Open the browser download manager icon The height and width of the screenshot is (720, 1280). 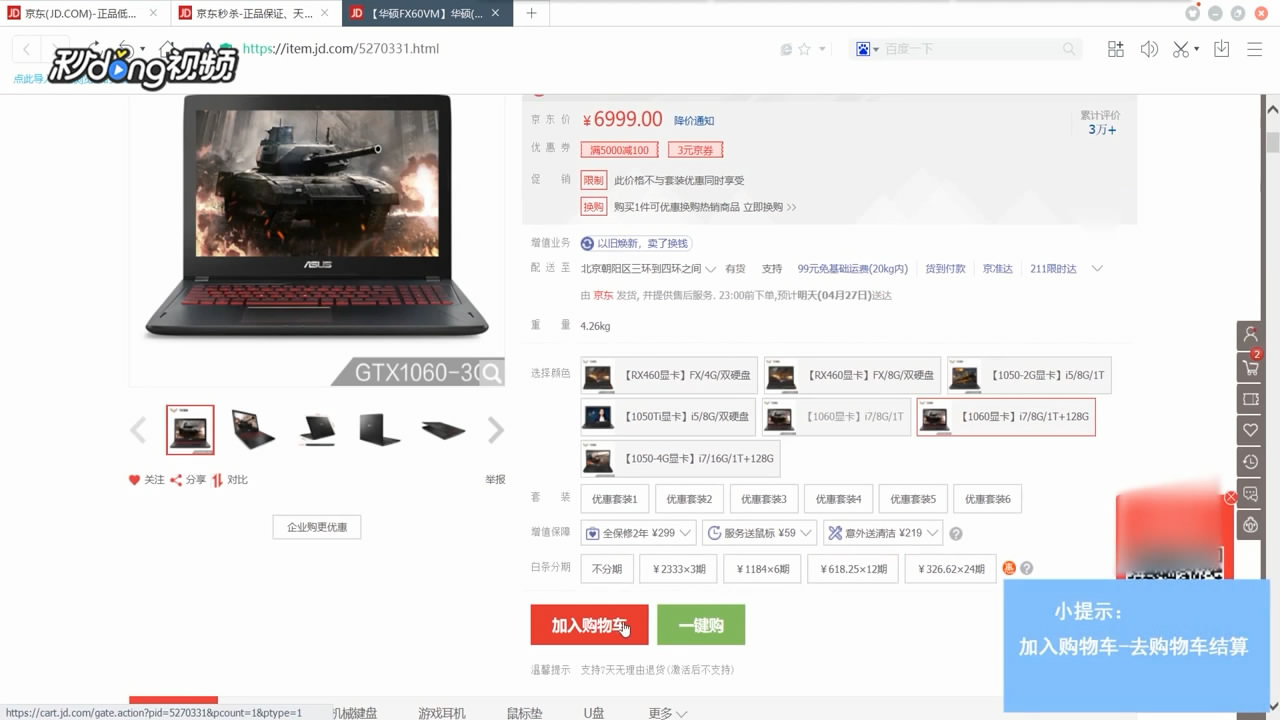click(x=1221, y=48)
